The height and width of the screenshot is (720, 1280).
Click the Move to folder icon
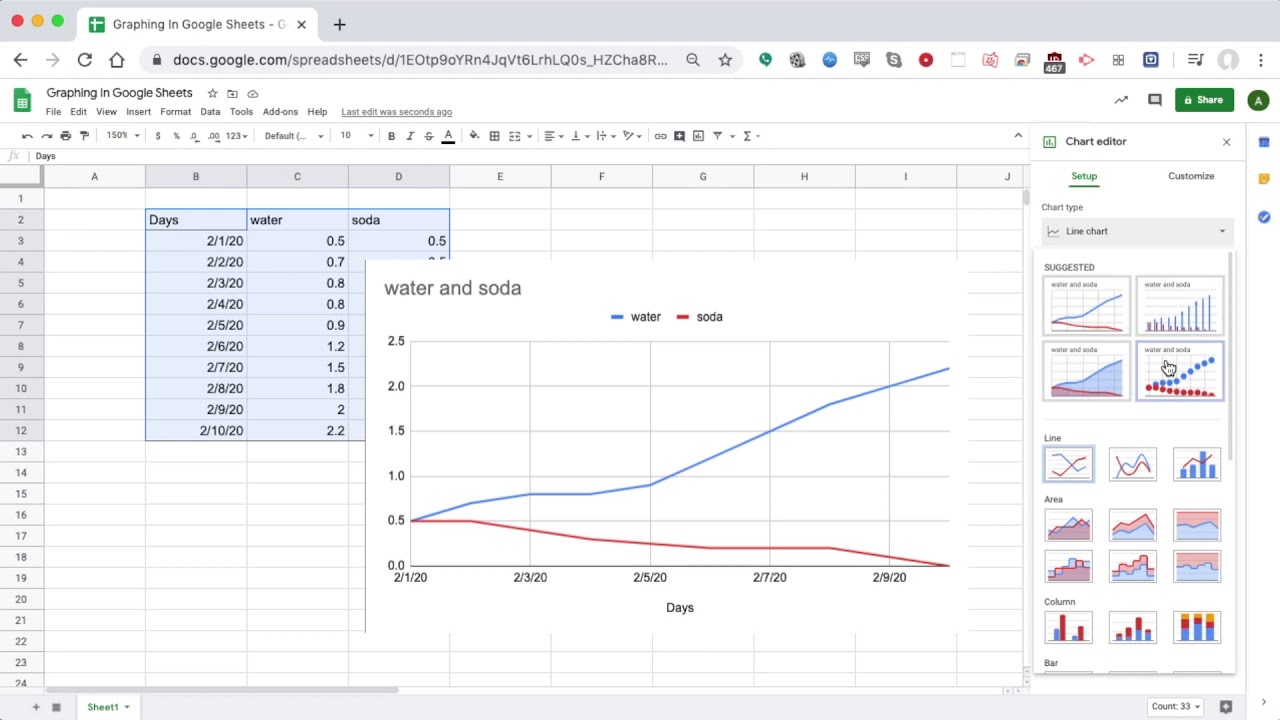tap(232, 93)
